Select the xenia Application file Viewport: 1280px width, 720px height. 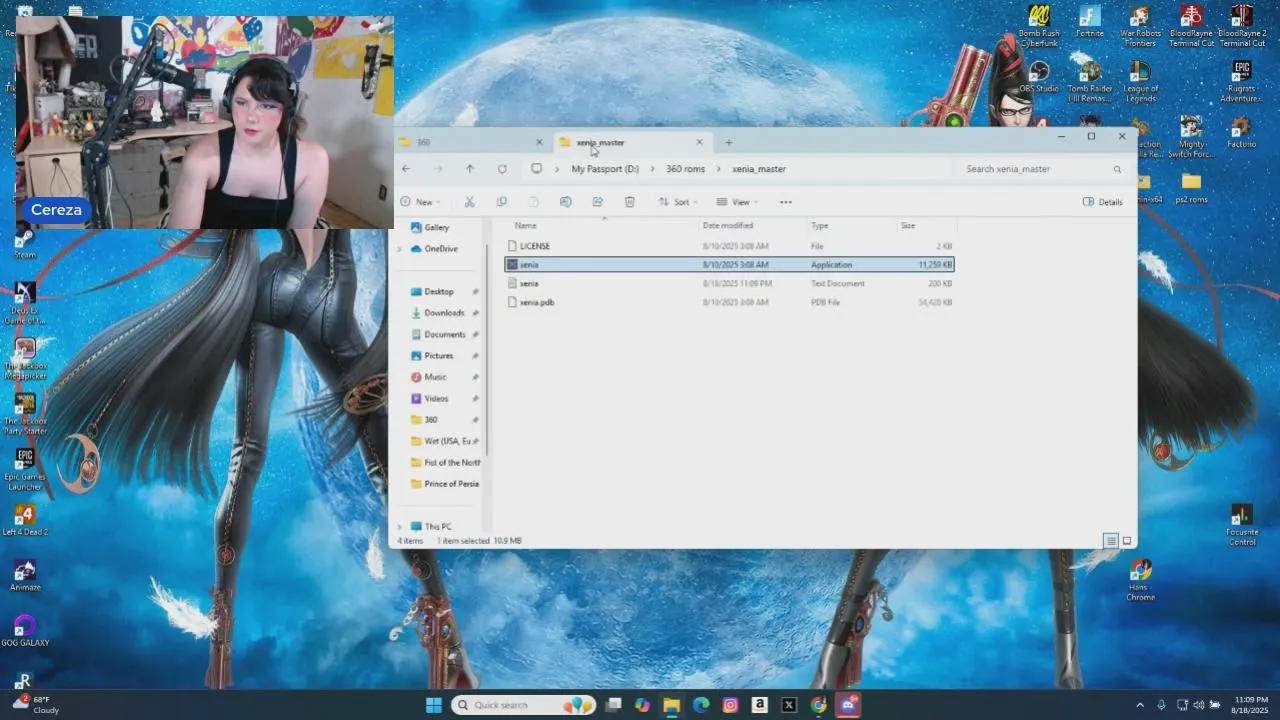pos(729,264)
